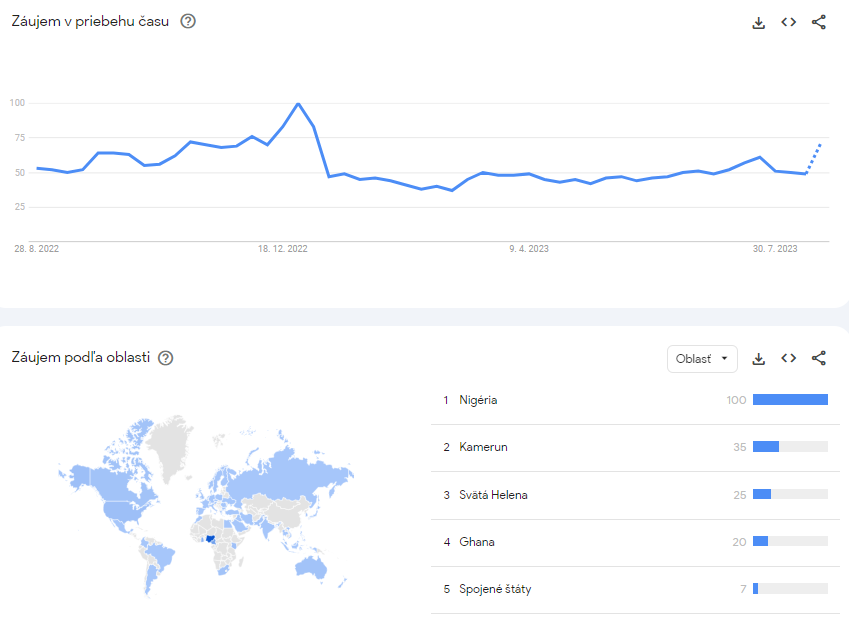The image size is (849, 624).
Task: Open embed code for the region map
Action: (x=788, y=358)
